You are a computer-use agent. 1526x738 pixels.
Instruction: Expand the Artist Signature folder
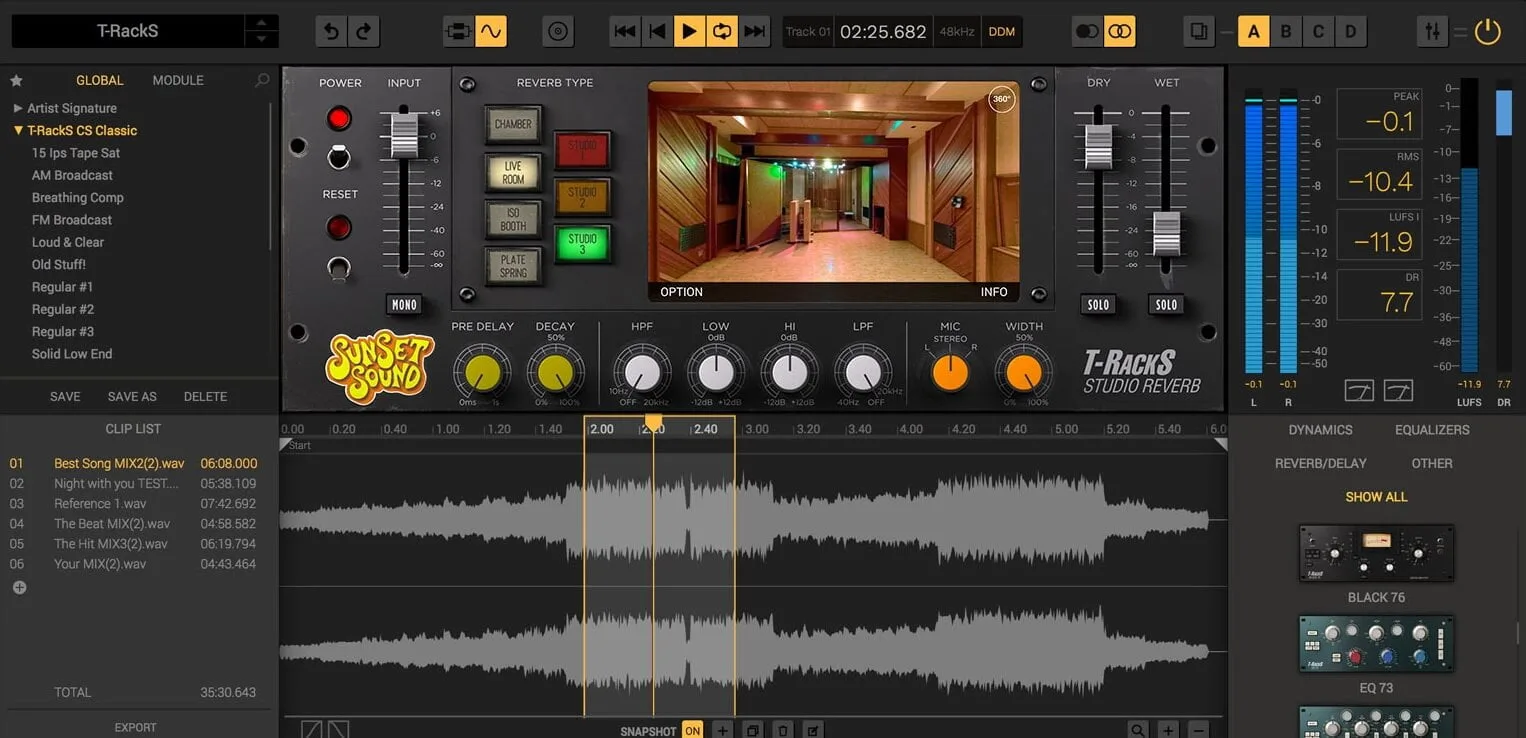coord(18,108)
